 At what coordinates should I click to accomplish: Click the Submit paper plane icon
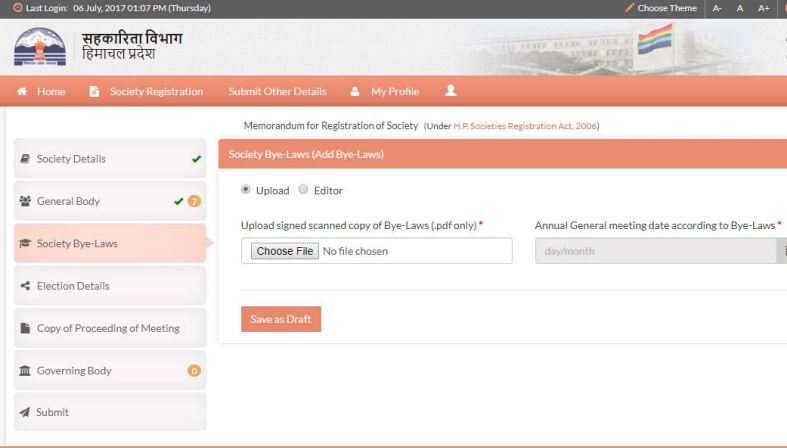pos(24,412)
